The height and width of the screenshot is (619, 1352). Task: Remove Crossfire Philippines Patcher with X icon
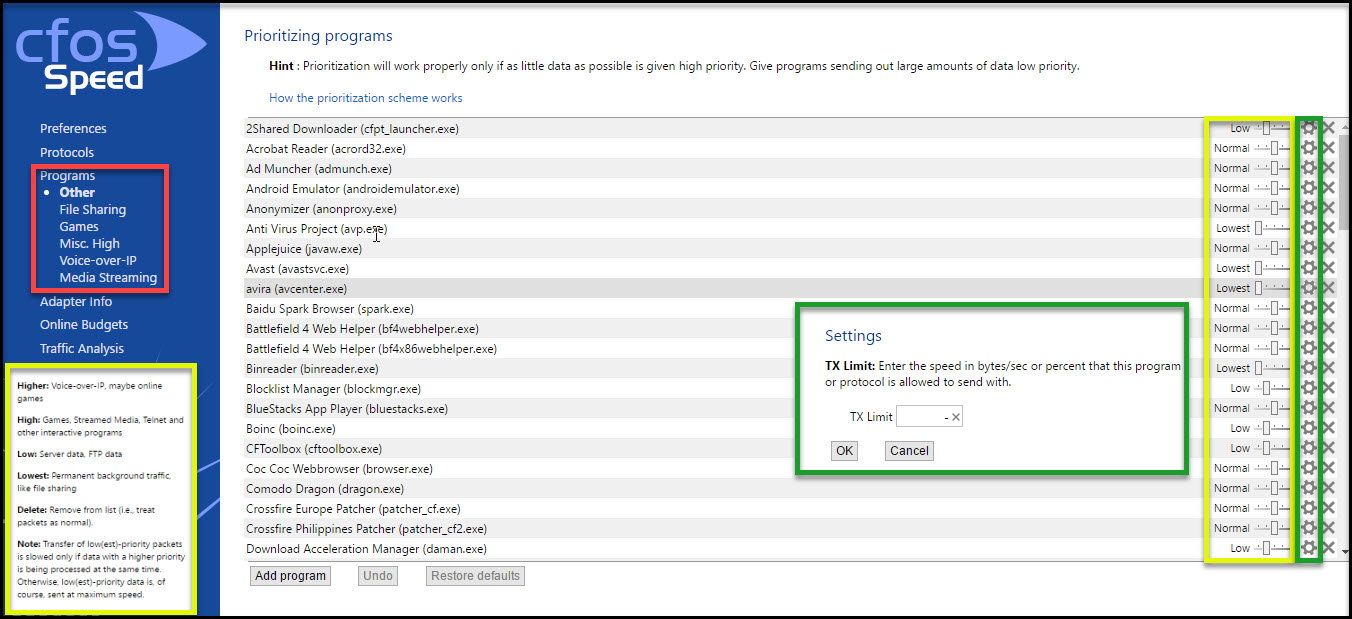1328,528
